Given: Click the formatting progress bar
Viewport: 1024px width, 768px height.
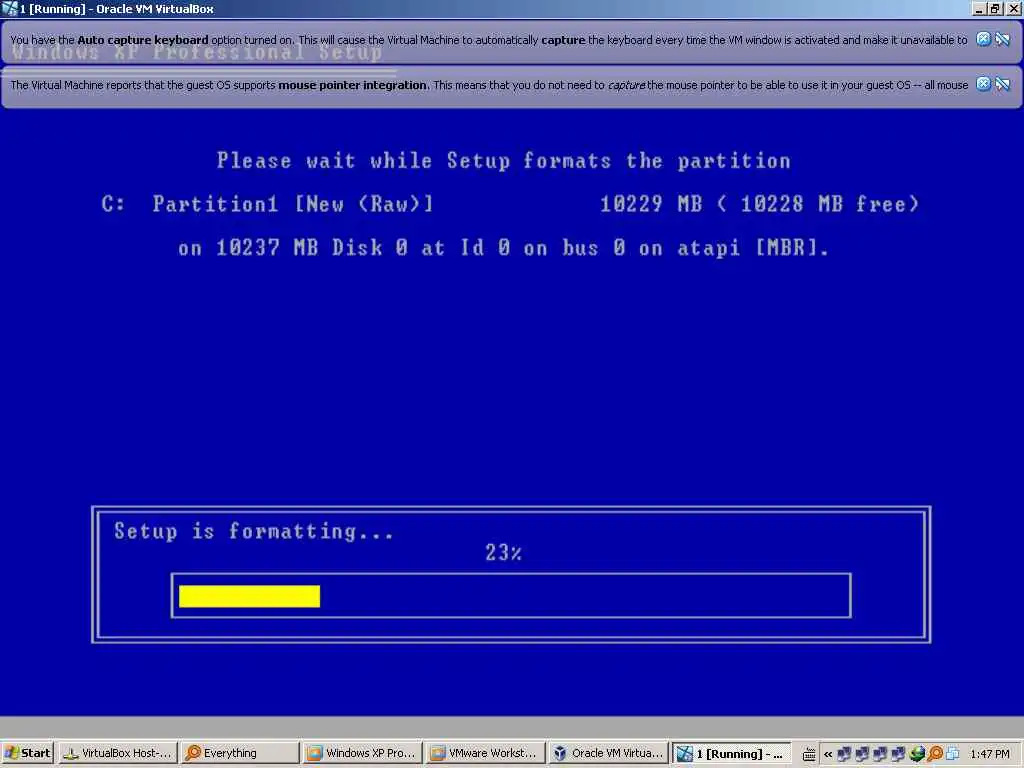Looking at the screenshot, I should click(x=511, y=596).
